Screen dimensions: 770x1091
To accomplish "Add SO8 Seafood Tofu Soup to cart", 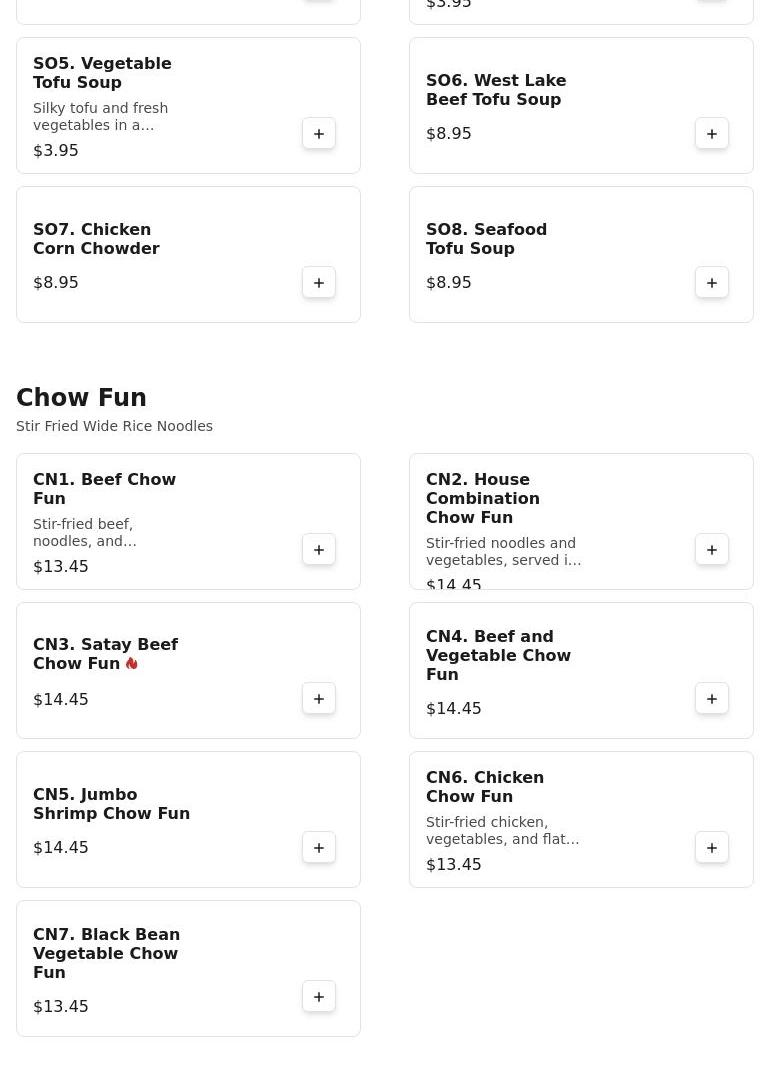I will tap(712, 282).
